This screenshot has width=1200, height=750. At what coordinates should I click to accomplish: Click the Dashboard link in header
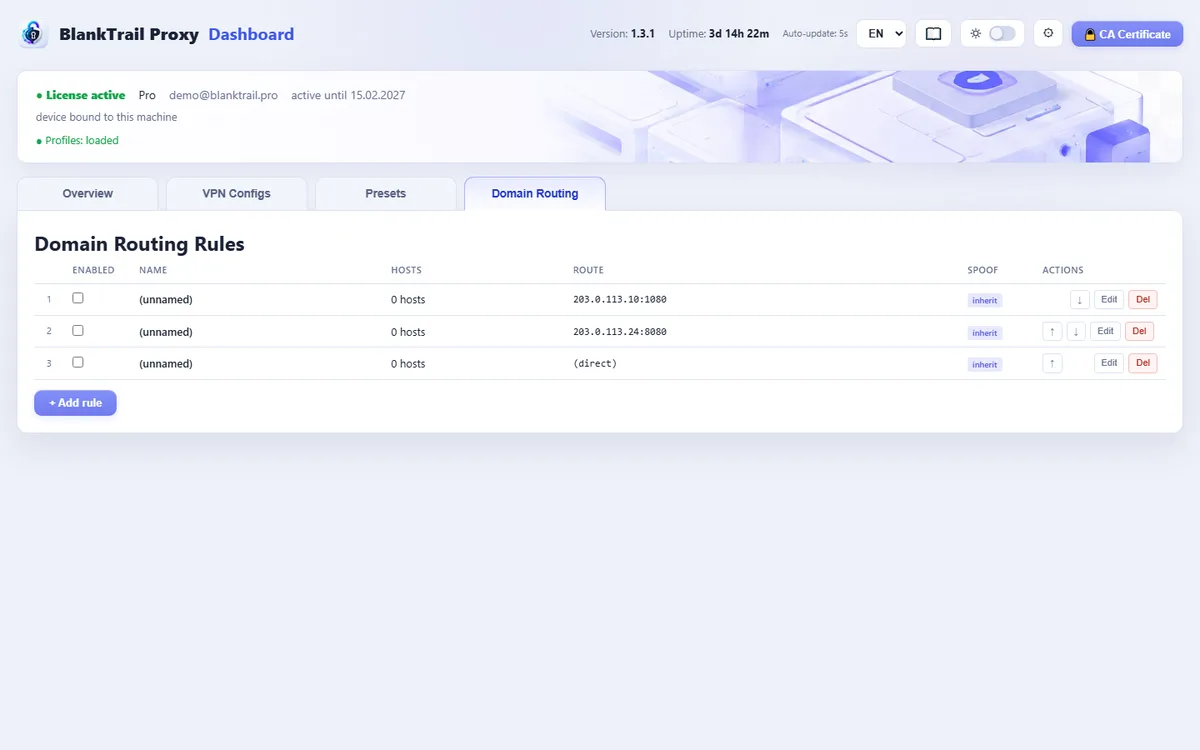click(251, 34)
